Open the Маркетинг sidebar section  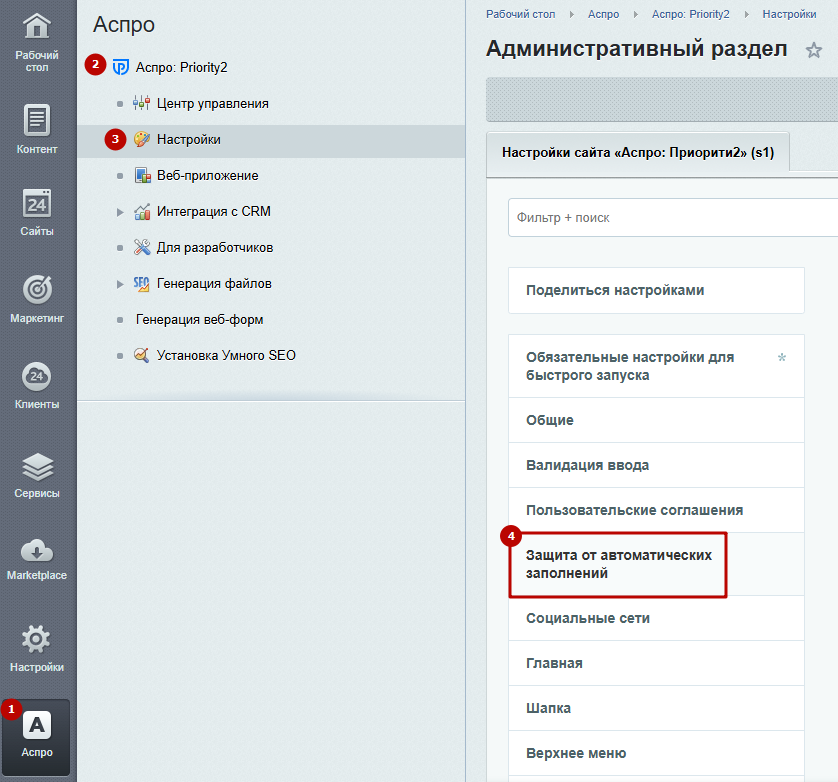point(37,299)
